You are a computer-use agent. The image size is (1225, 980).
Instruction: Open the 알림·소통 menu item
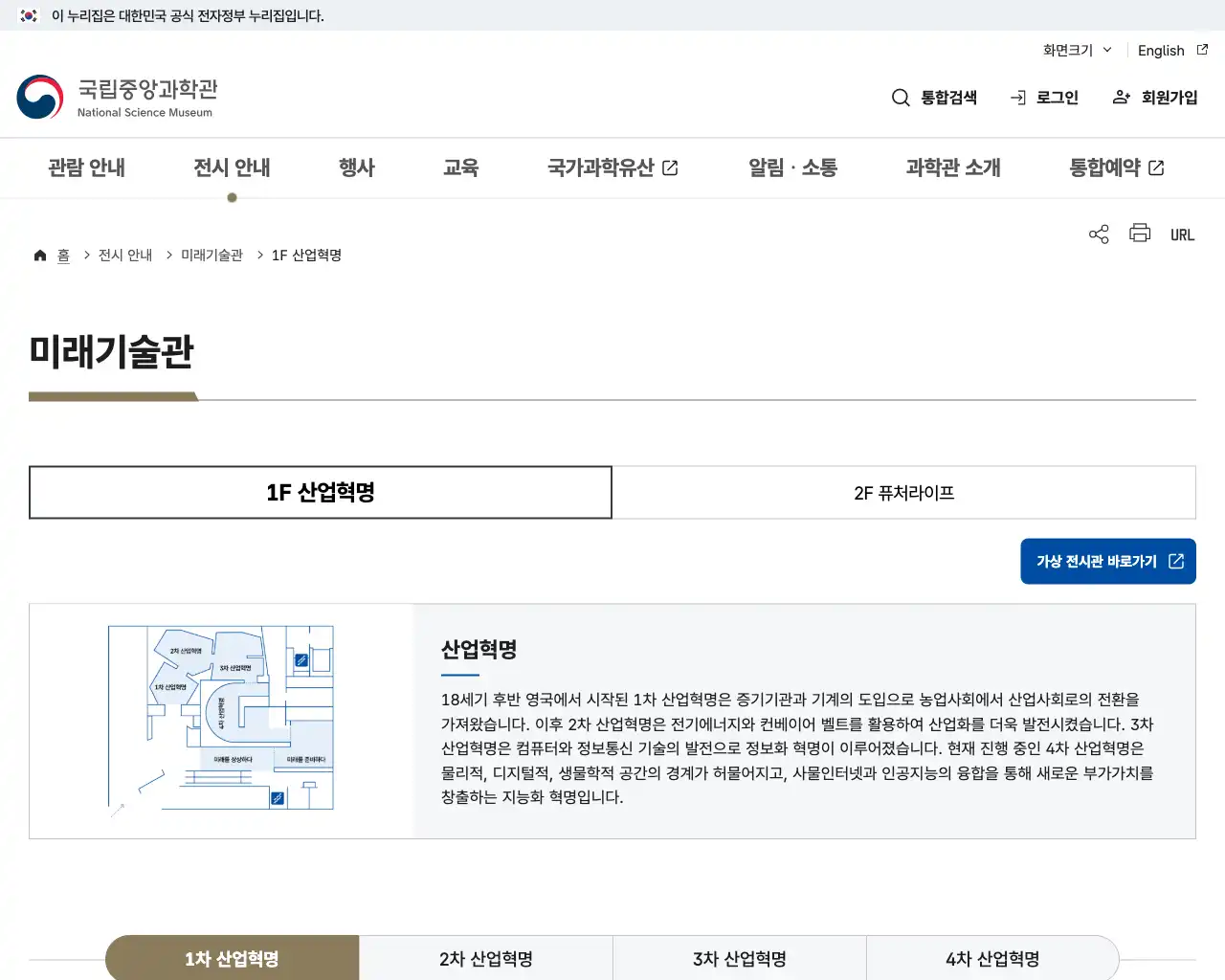(x=792, y=167)
